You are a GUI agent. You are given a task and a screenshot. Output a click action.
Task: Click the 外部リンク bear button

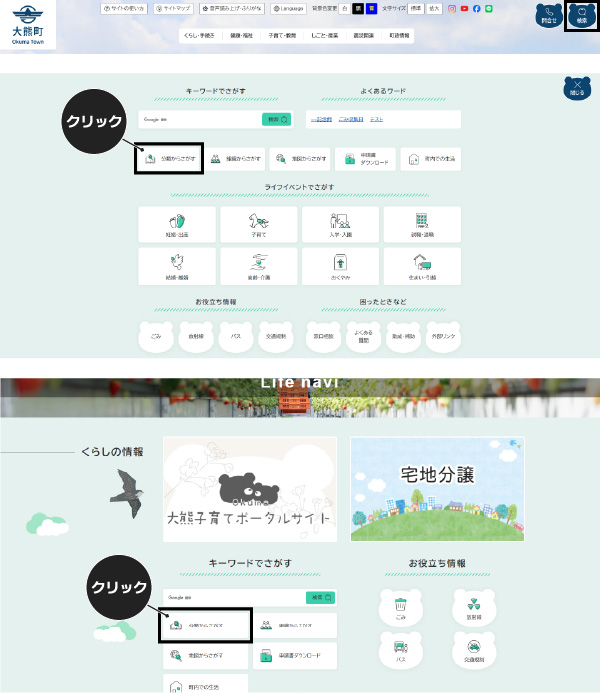(x=443, y=336)
